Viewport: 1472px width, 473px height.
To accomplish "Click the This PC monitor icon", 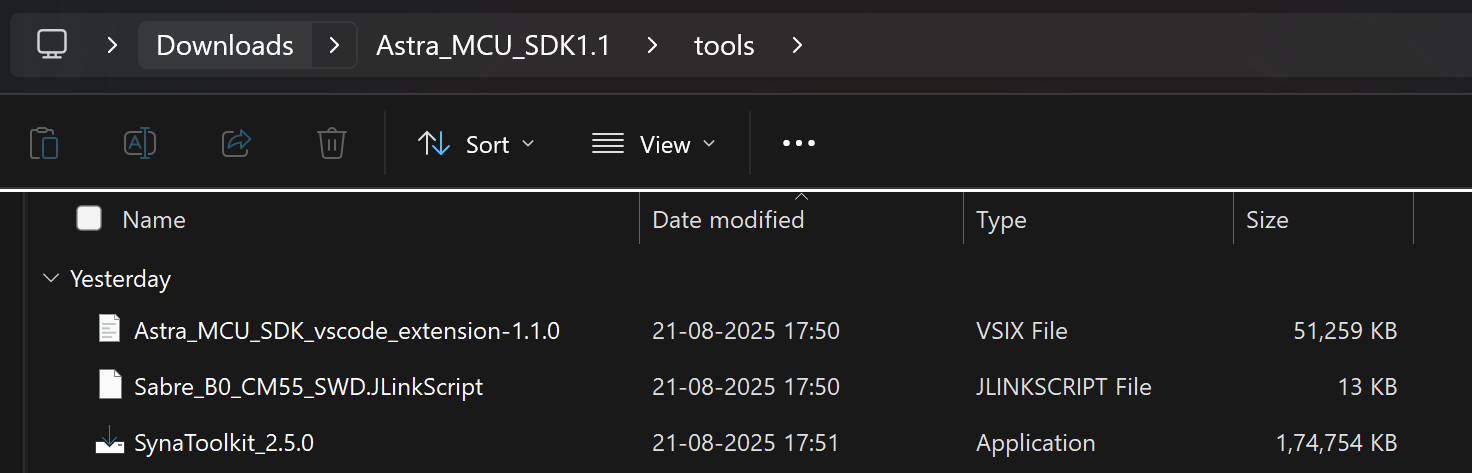I will (52, 44).
